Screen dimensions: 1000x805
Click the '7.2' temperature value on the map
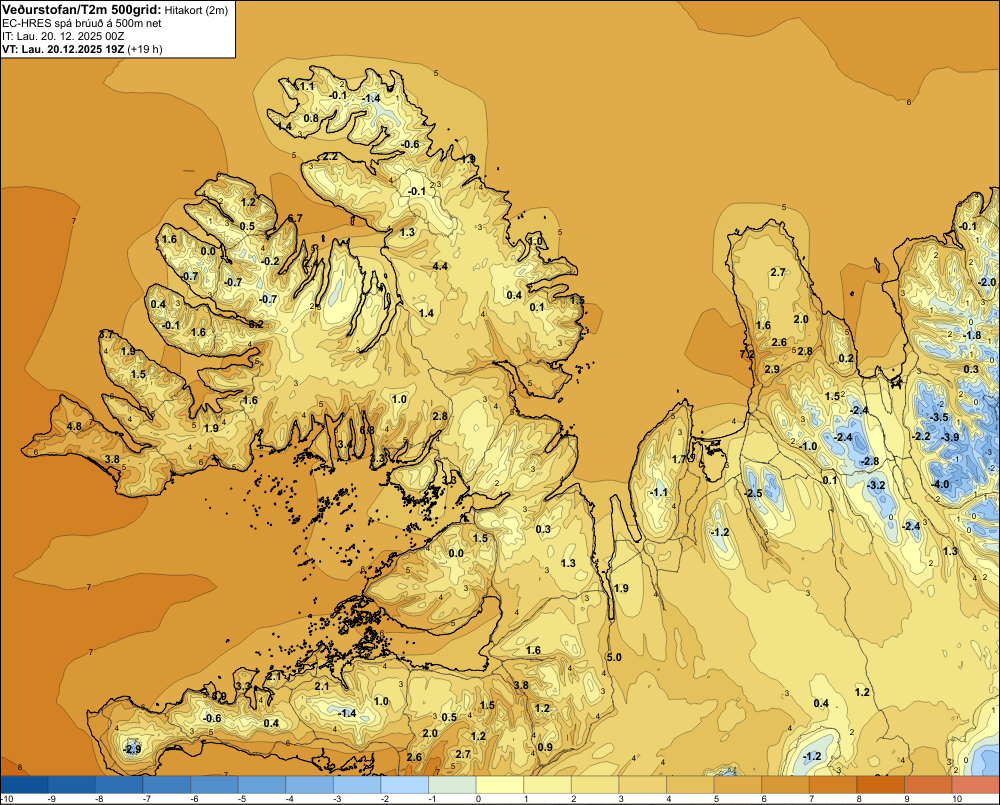(x=747, y=354)
